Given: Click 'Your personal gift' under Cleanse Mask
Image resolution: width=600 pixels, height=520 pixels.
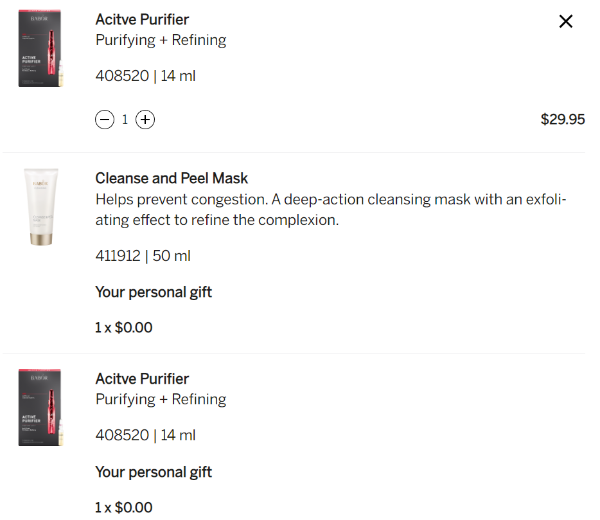Looking at the screenshot, I should click(x=153, y=292).
